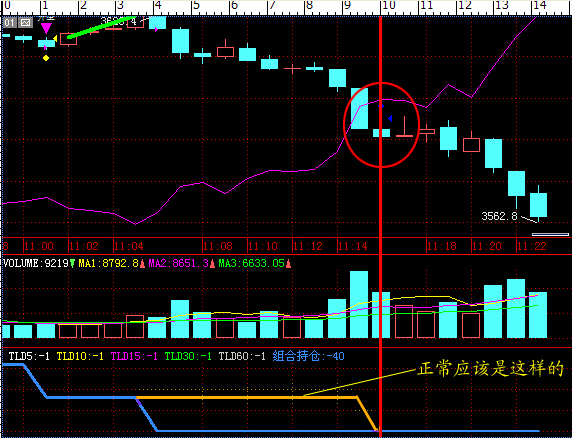The height and width of the screenshot is (438, 572).
Task: Click the 11:10 time axis label
Action: (263, 247)
